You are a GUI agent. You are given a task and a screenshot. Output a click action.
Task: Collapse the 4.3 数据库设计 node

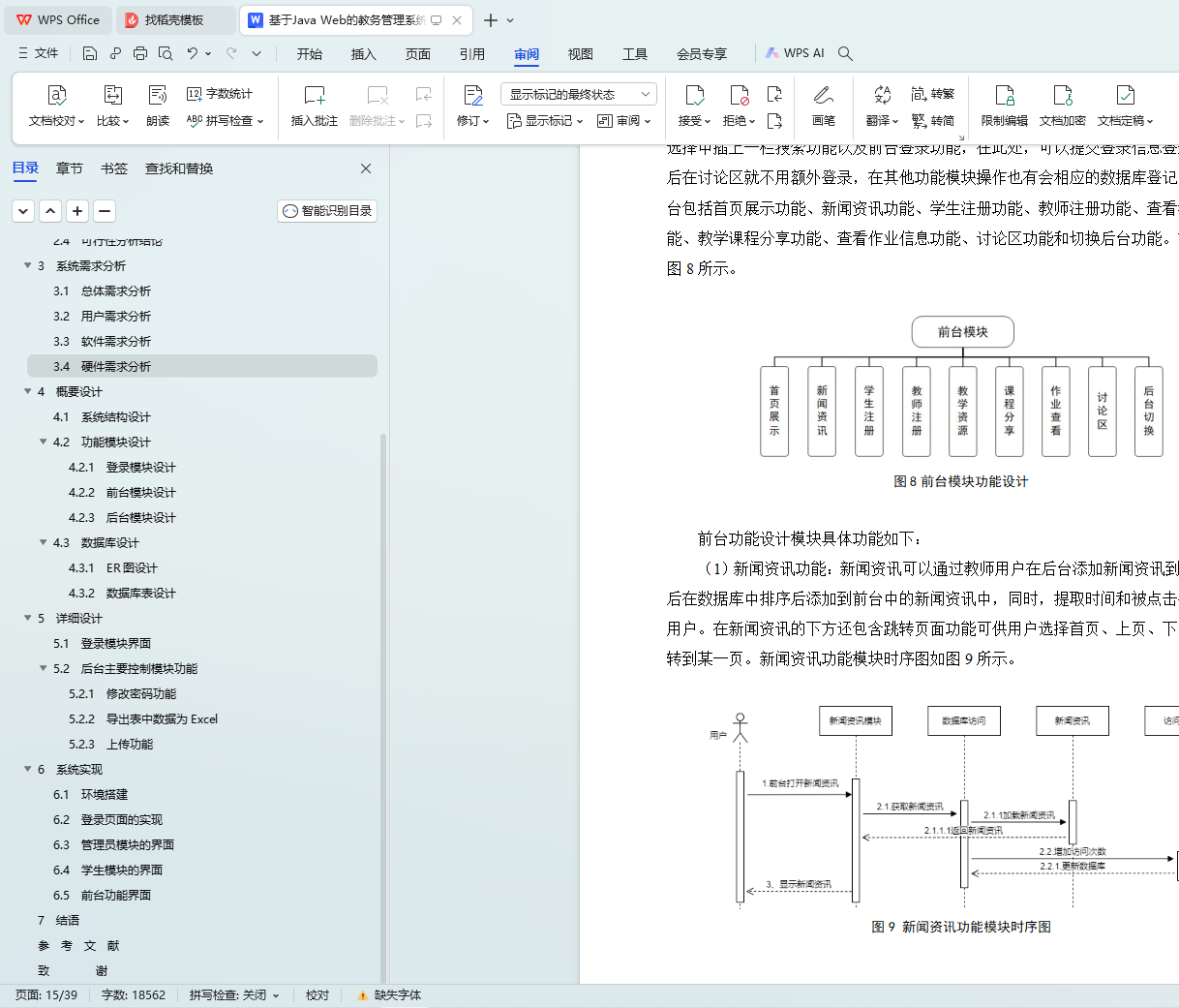pos(44,542)
